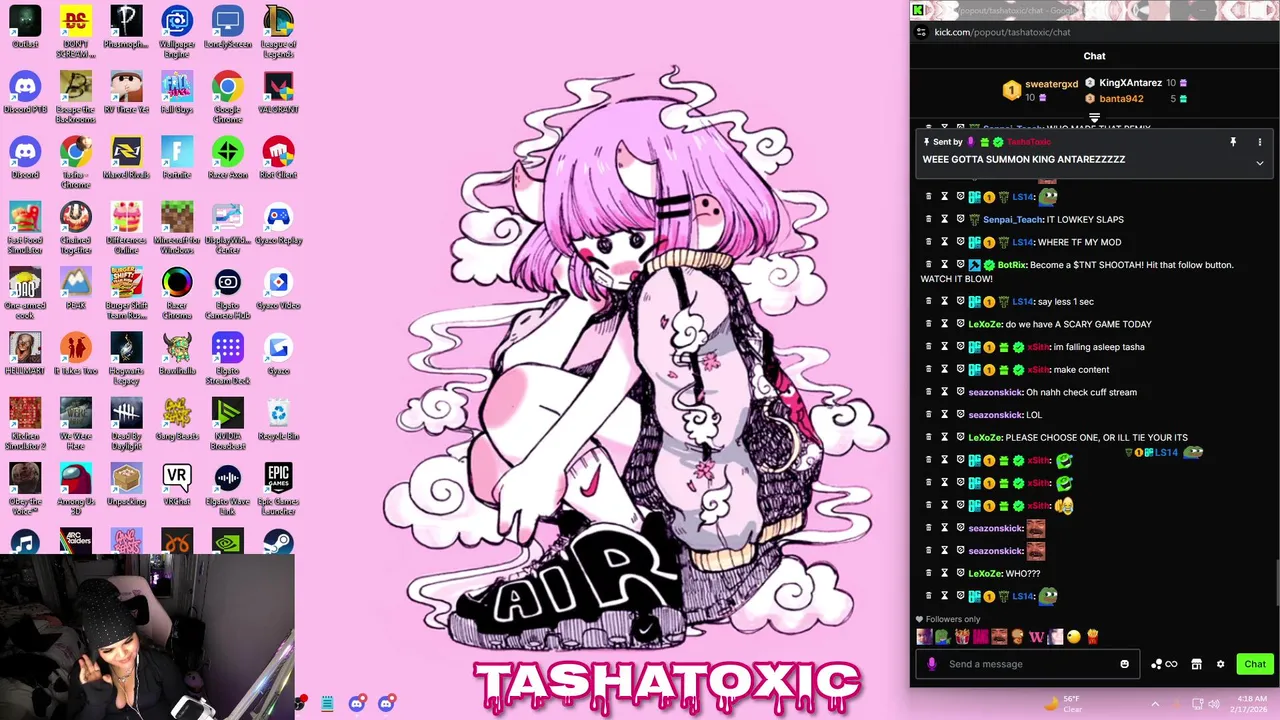This screenshot has height=720, width=1280.
Task: Launch Minecraft for Windows icon
Action: point(177,228)
